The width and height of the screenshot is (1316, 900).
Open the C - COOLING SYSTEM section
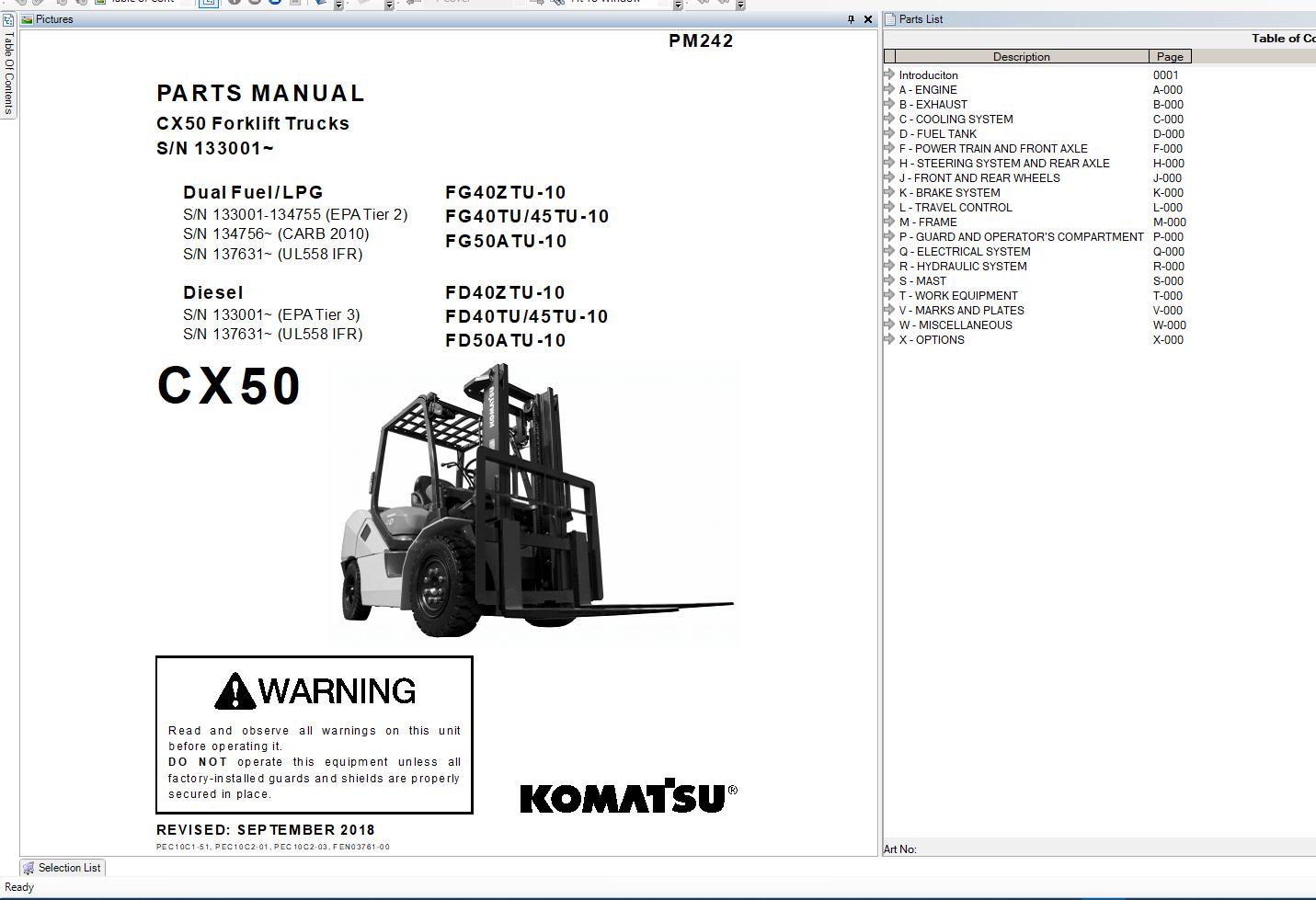[956, 120]
